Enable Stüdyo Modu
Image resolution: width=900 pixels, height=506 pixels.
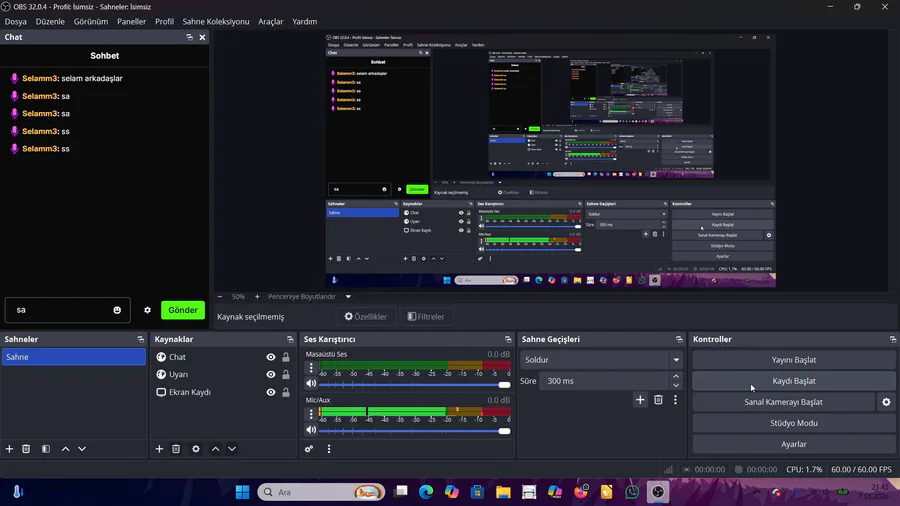coord(794,423)
